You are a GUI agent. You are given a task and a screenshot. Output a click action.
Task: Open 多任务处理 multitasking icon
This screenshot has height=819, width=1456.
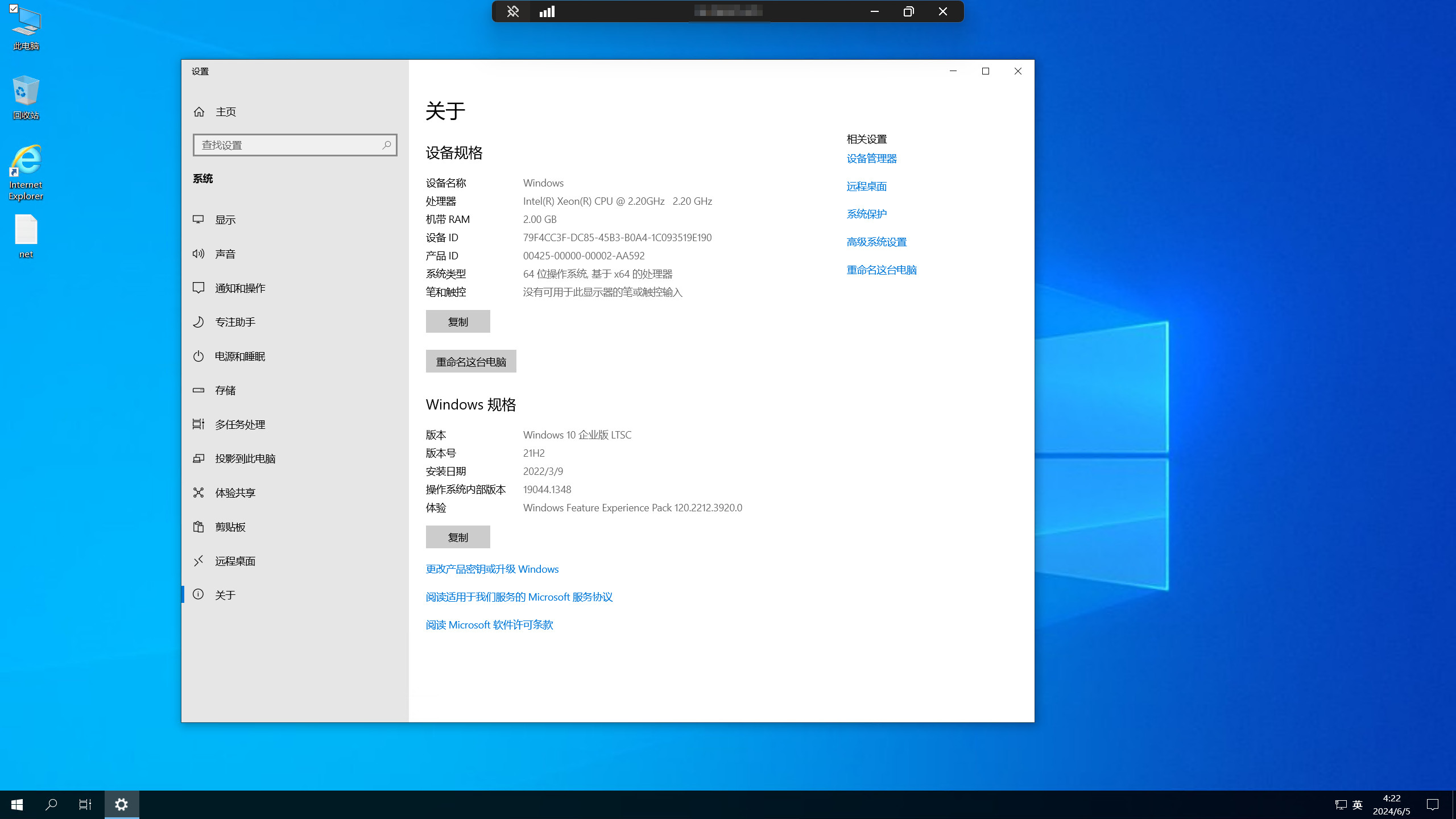pyautogui.click(x=198, y=424)
